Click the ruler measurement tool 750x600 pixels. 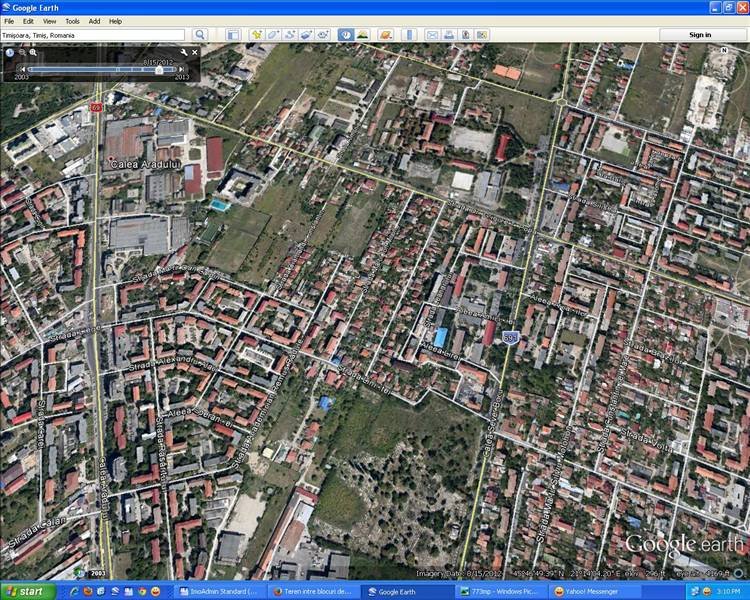pyautogui.click(x=409, y=35)
